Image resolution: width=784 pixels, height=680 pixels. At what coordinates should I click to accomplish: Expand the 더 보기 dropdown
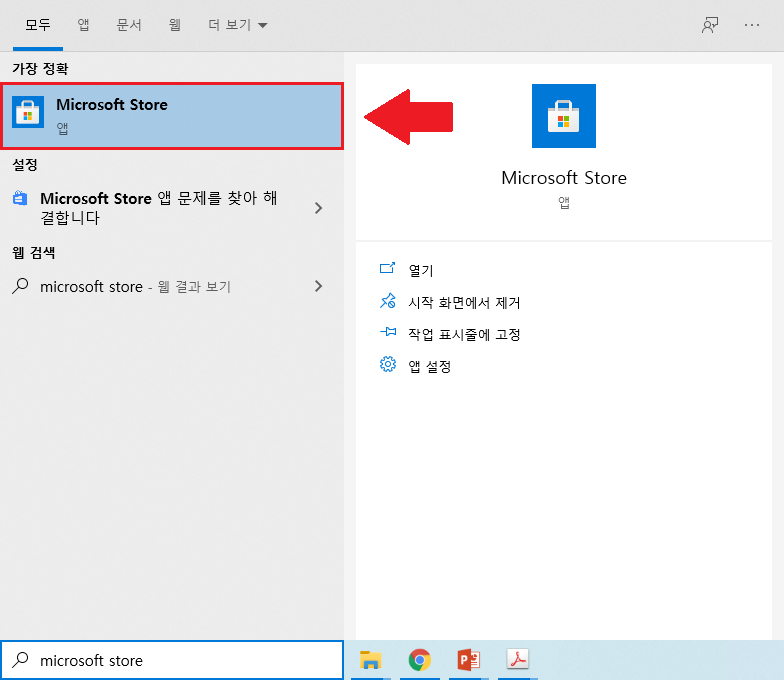pos(238,25)
